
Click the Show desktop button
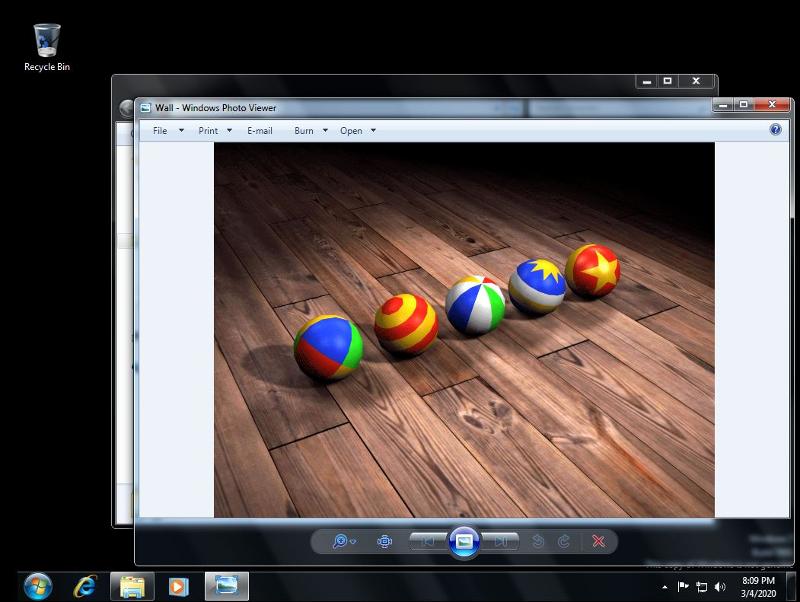[791, 586]
